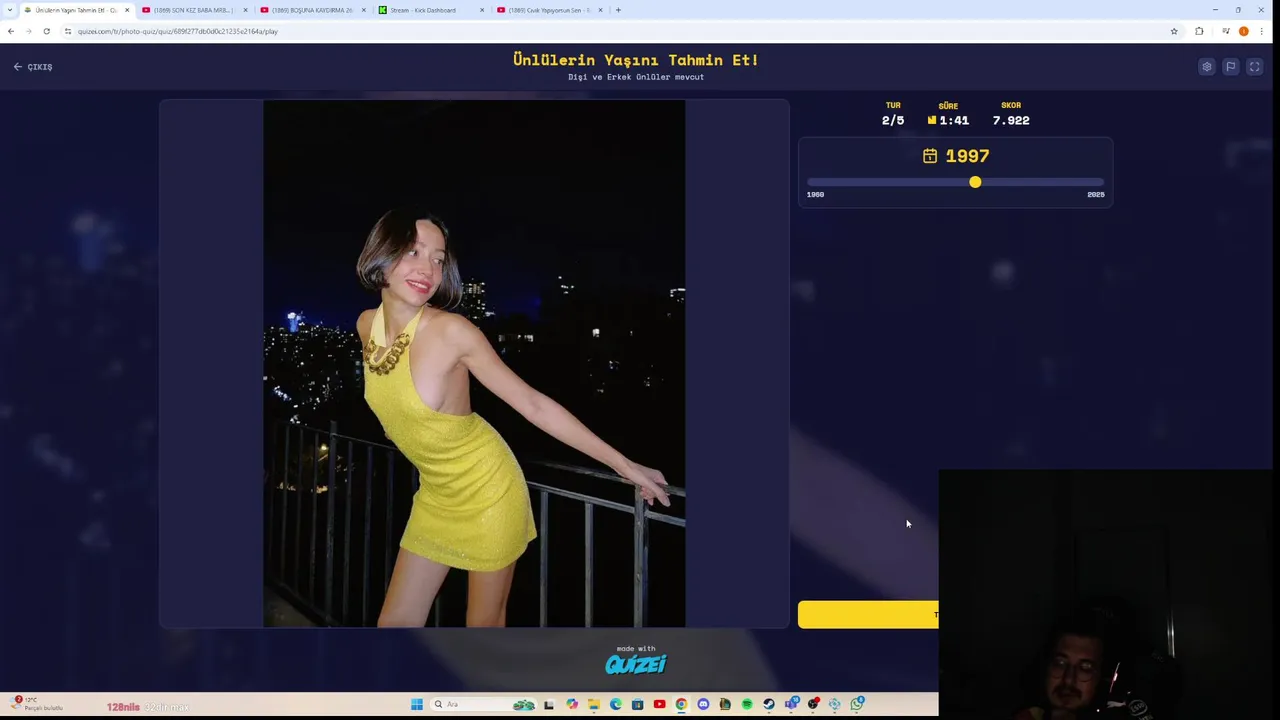Open File Explorer from the taskbar
This screenshot has height=720, width=1280.
tap(594, 704)
